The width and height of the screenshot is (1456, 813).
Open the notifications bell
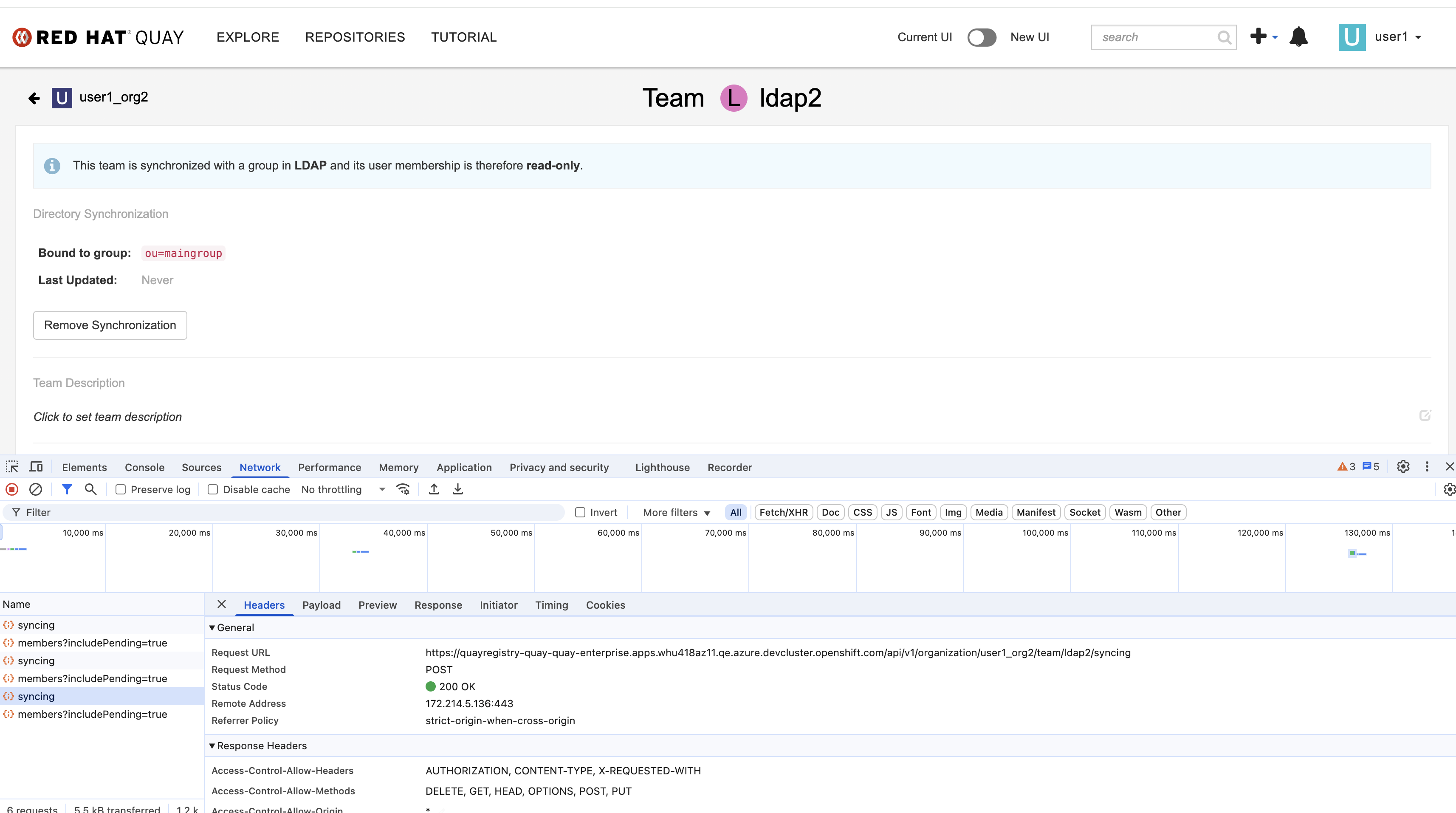click(1298, 37)
